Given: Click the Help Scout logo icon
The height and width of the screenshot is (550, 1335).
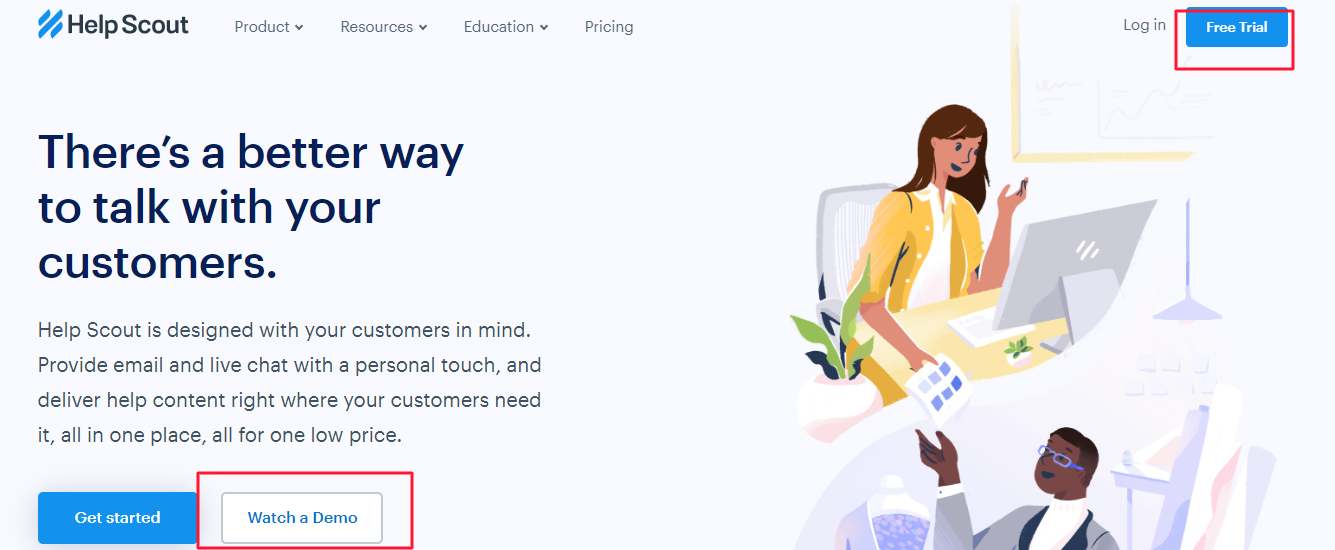Looking at the screenshot, I should coord(50,24).
